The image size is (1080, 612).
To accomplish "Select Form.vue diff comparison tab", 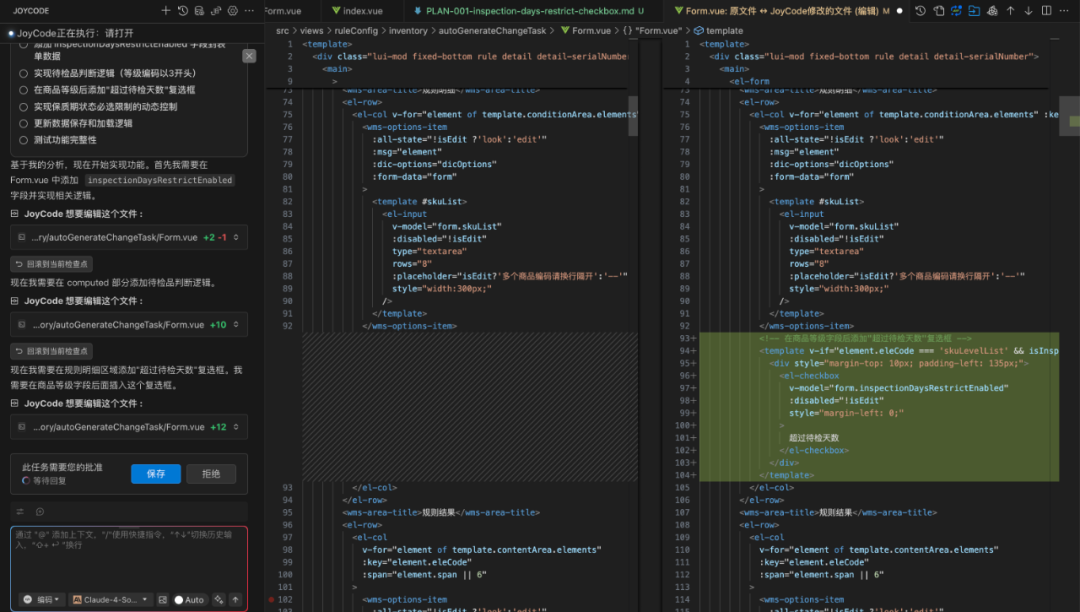I will pos(788,10).
